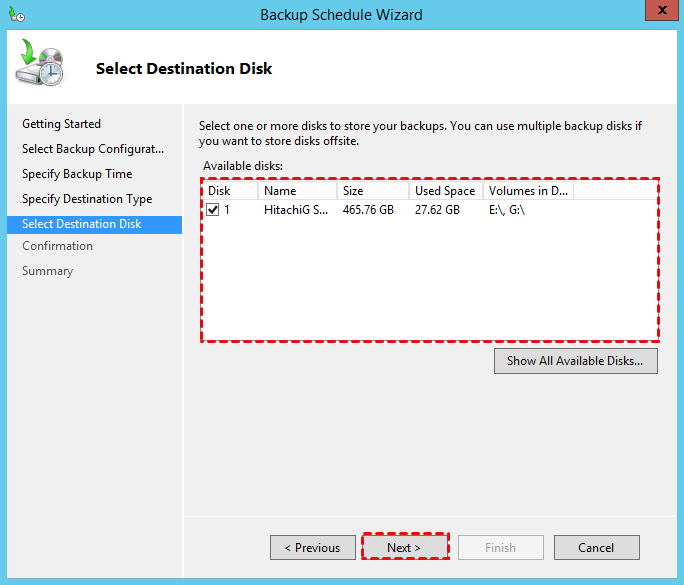The image size is (684, 585).
Task: Open the Getting Started step
Action: pos(61,124)
